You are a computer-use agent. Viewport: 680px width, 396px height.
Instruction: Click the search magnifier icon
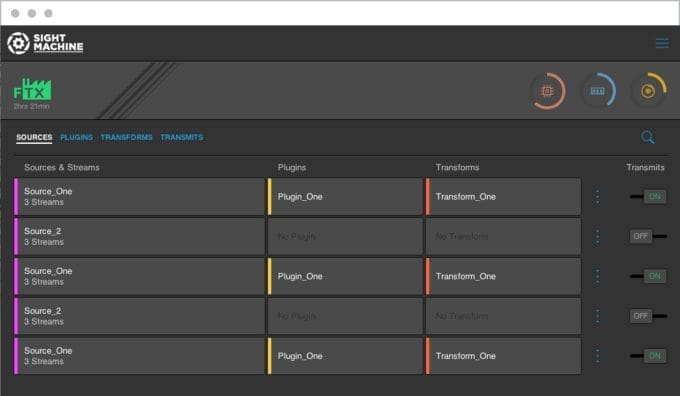[x=647, y=137]
